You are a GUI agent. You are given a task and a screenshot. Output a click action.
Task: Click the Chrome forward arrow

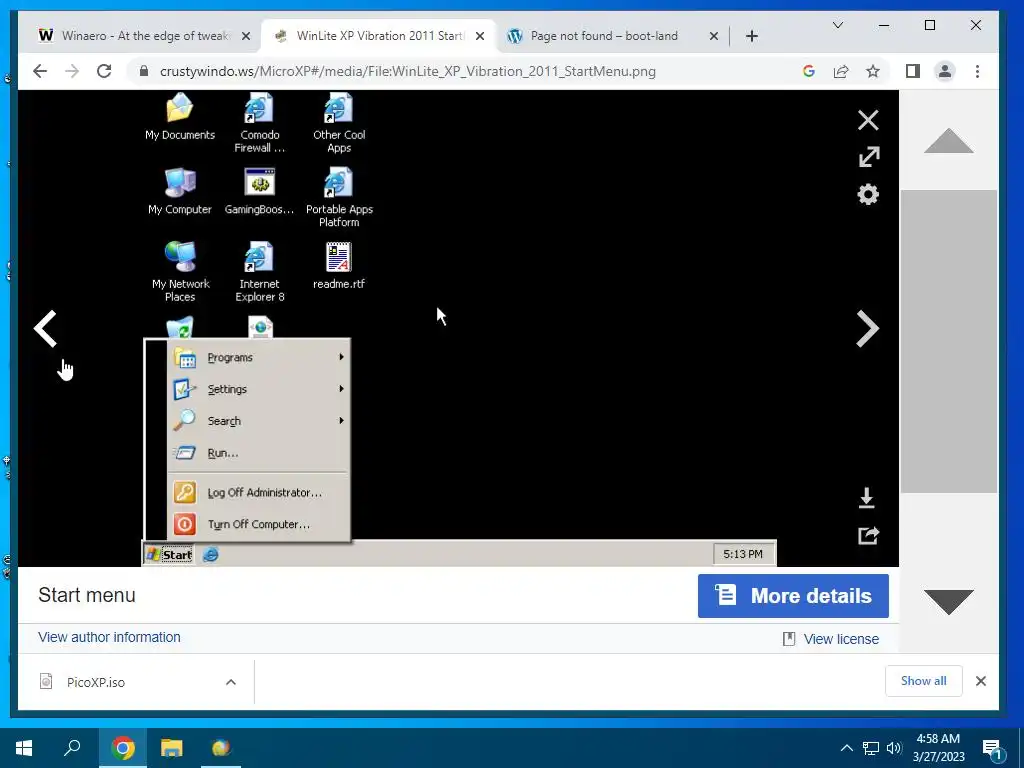(72, 71)
